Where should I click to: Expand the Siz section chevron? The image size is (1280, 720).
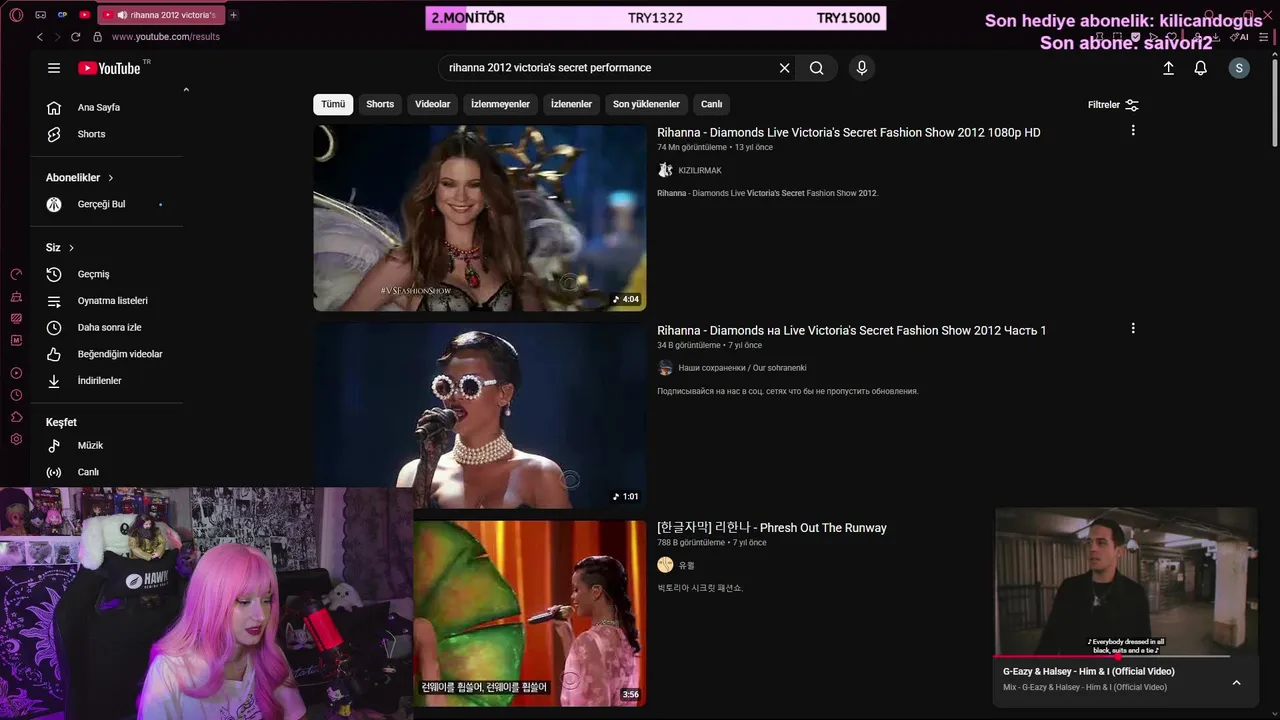pos(71,248)
